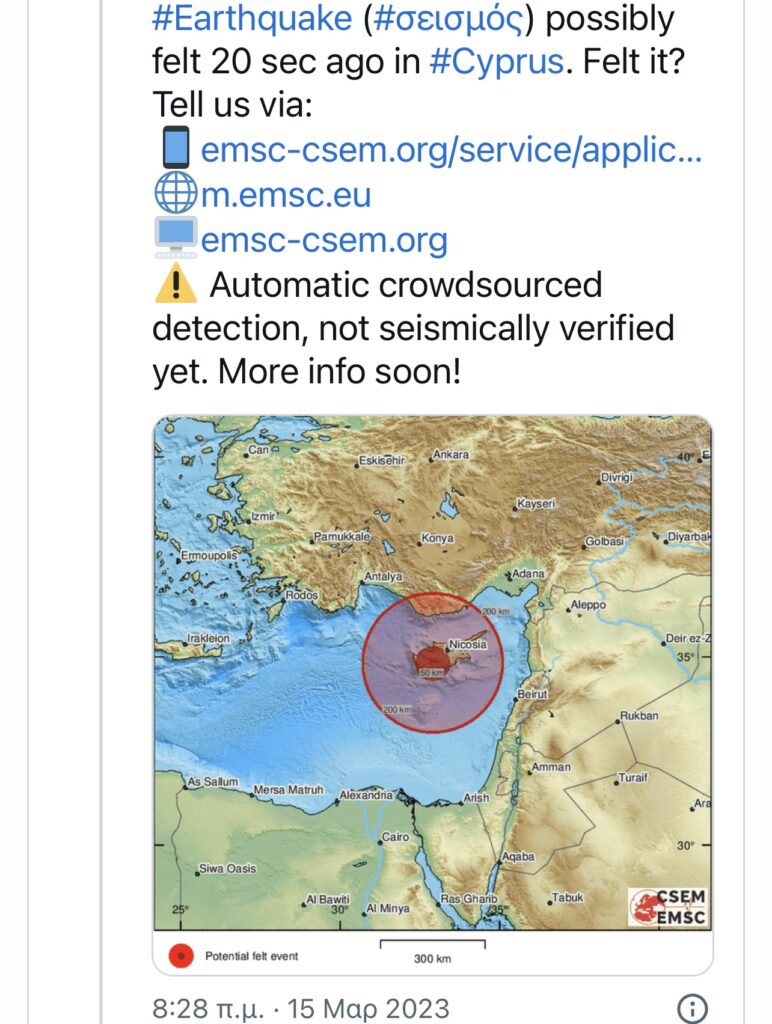Screen dimensions: 772x1024
Task: Click the yellow warning triangle icon
Action: 176,285
